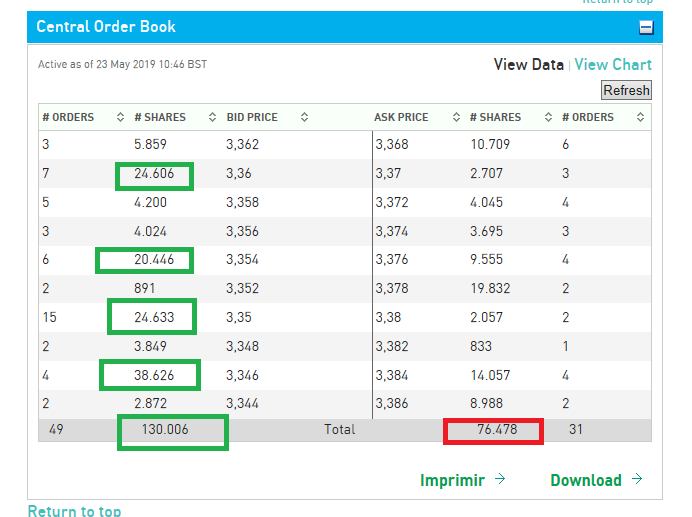The image size is (692, 517).
Task: Click the Active as of timestamp text
Action: coord(122,64)
